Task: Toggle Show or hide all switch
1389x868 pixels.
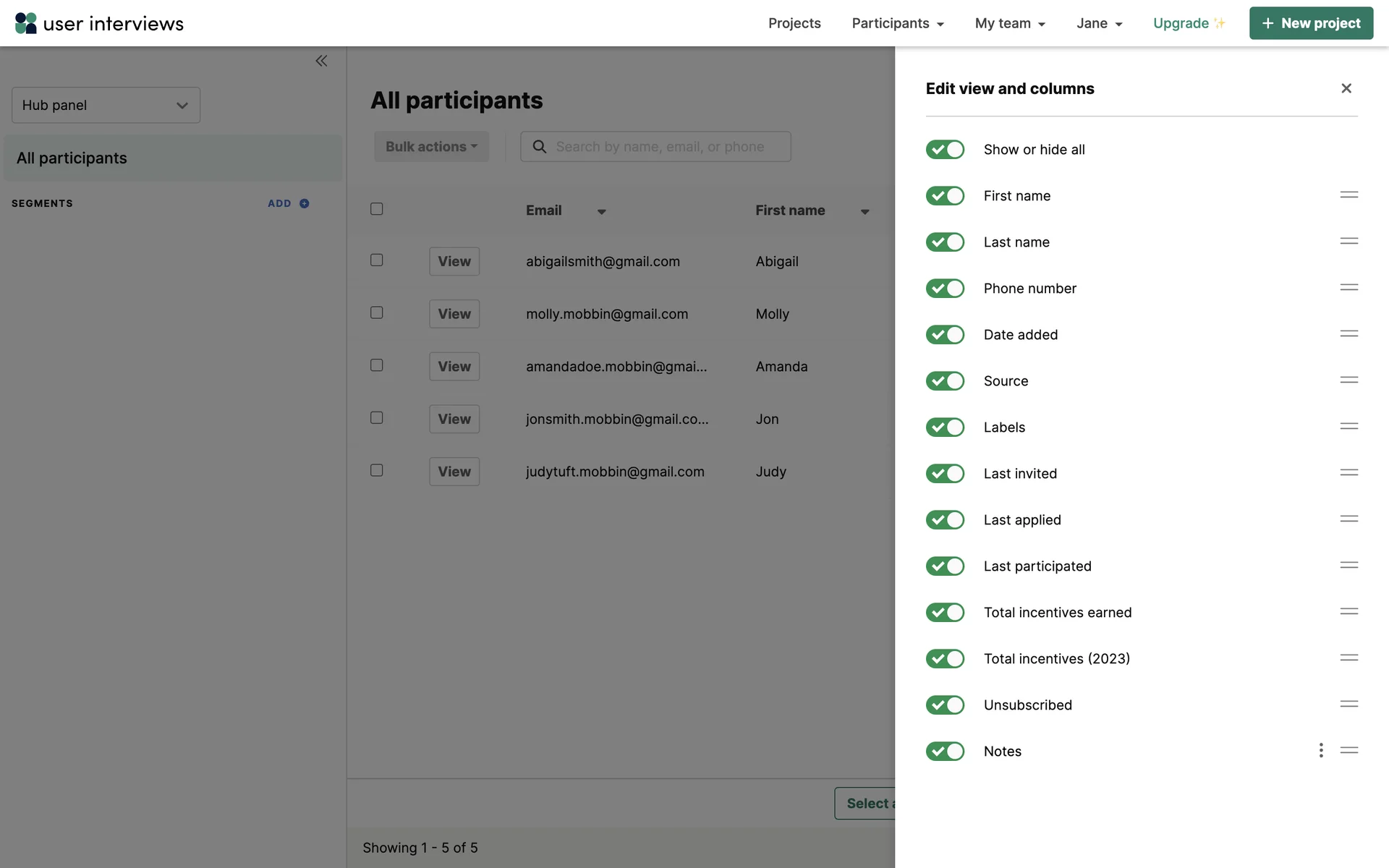Action: click(945, 150)
